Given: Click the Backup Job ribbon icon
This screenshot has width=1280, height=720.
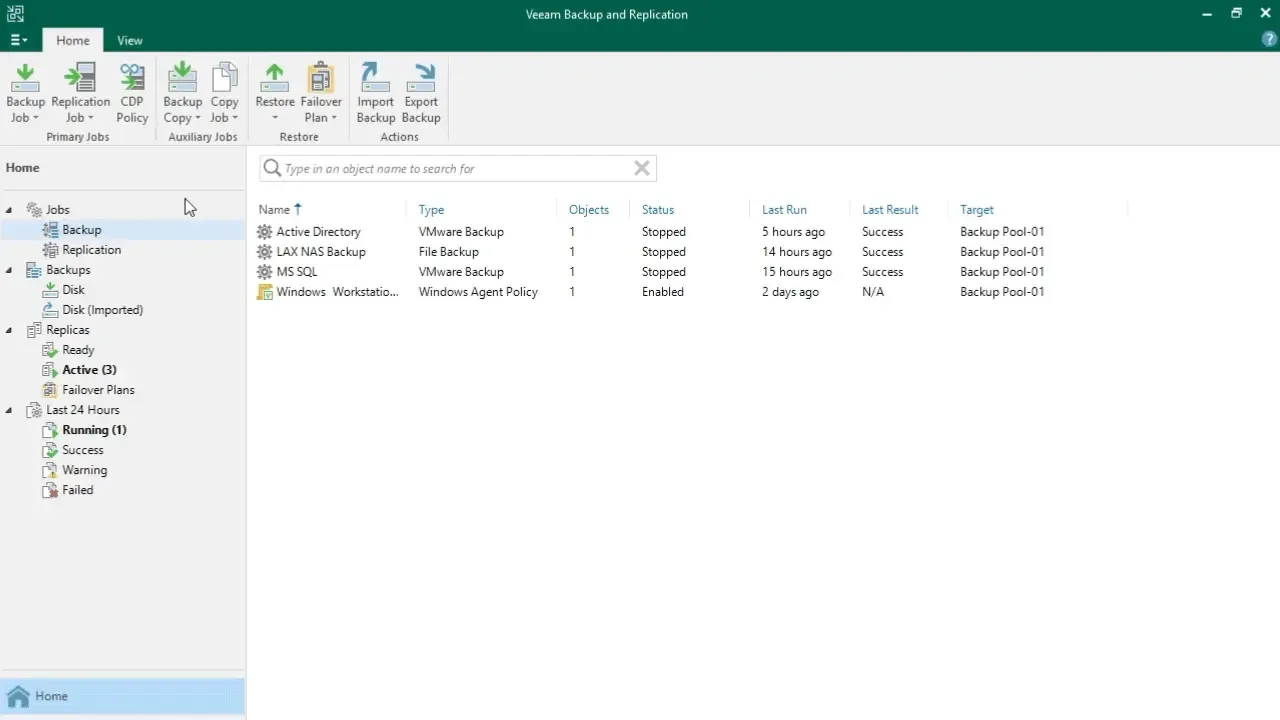Looking at the screenshot, I should (25, 92).
